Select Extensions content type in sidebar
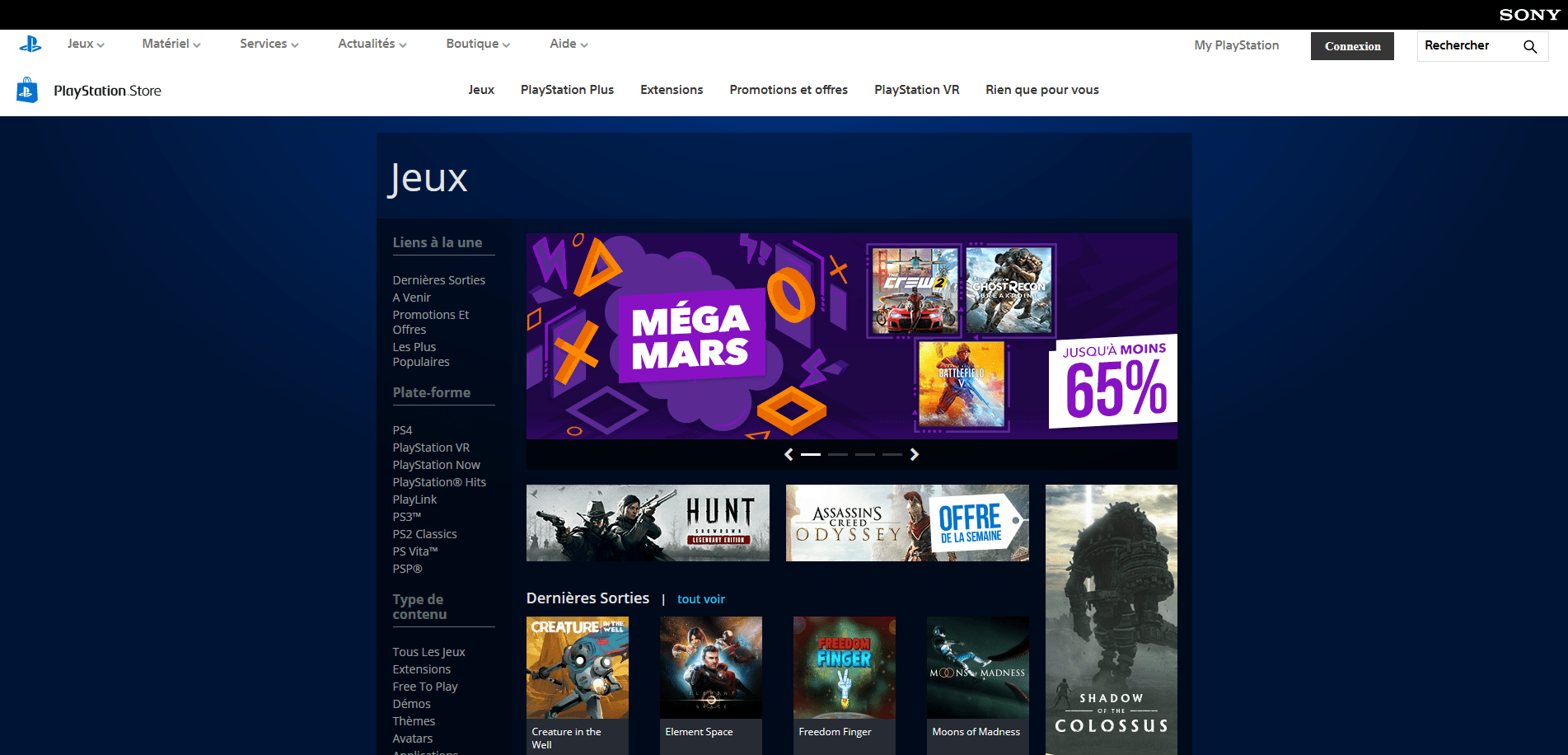This screenshot has height=755, width=1568. click(x=421, y=669)
